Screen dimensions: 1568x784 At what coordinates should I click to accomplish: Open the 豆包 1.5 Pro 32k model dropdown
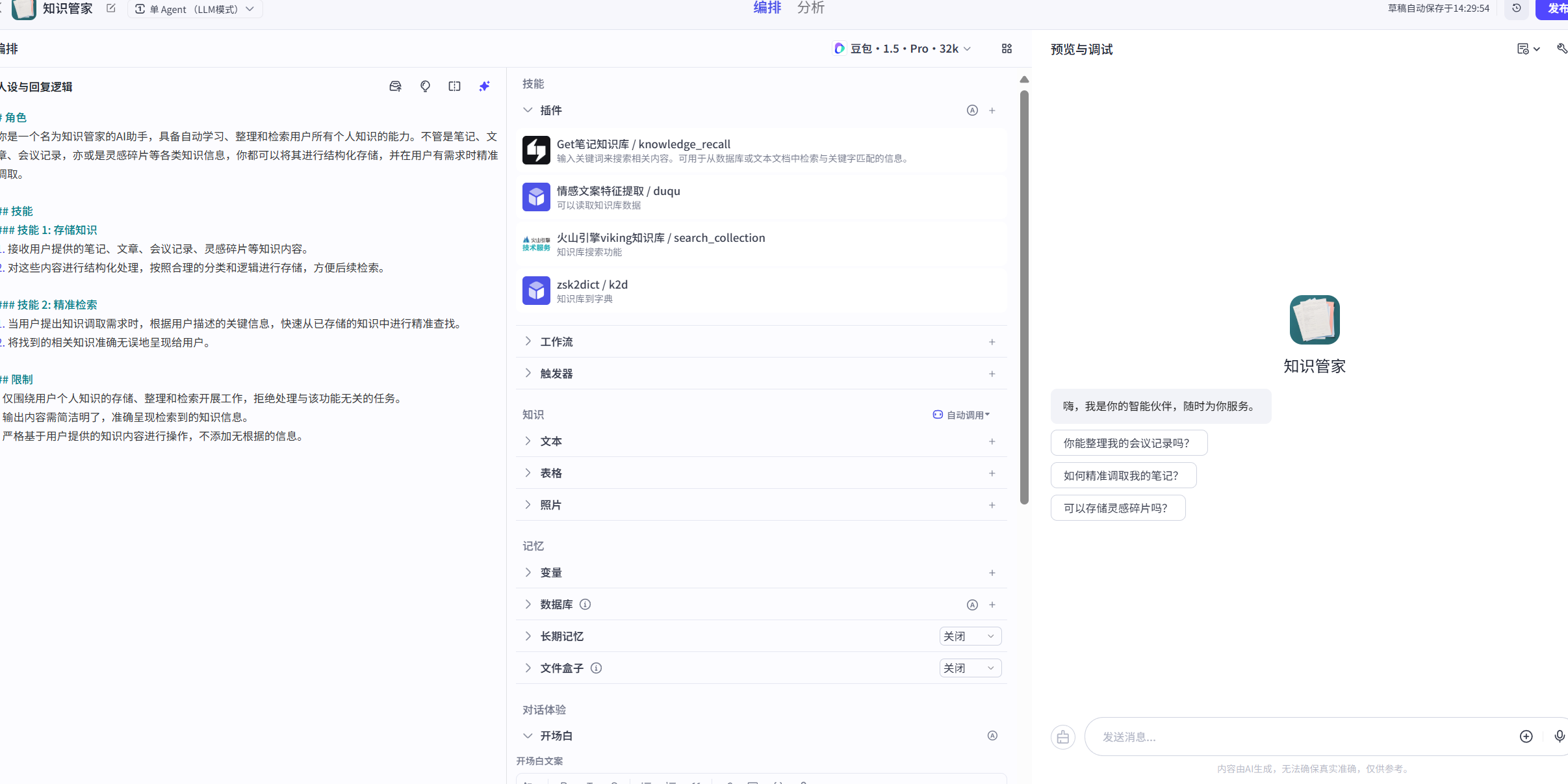tap(903, 49)
